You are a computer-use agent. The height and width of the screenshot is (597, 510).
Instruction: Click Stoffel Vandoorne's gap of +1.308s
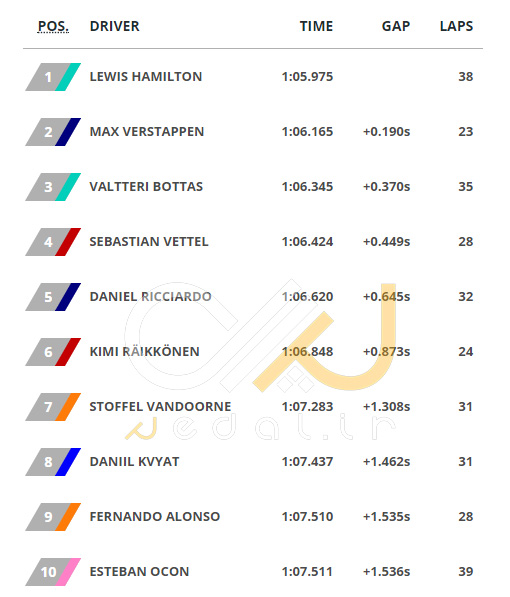pyautogui.click(x=387, y=407)
